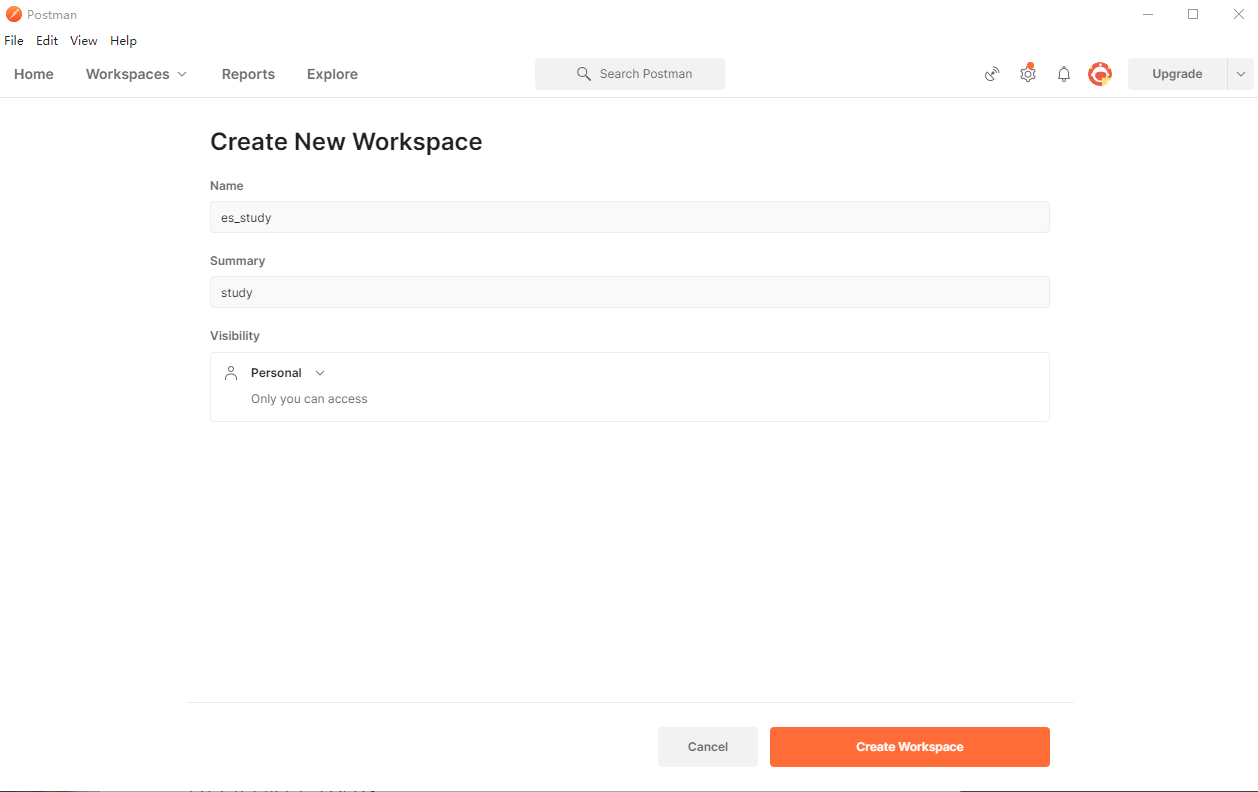
Task: Open the View menu
Action: point(84,41)
